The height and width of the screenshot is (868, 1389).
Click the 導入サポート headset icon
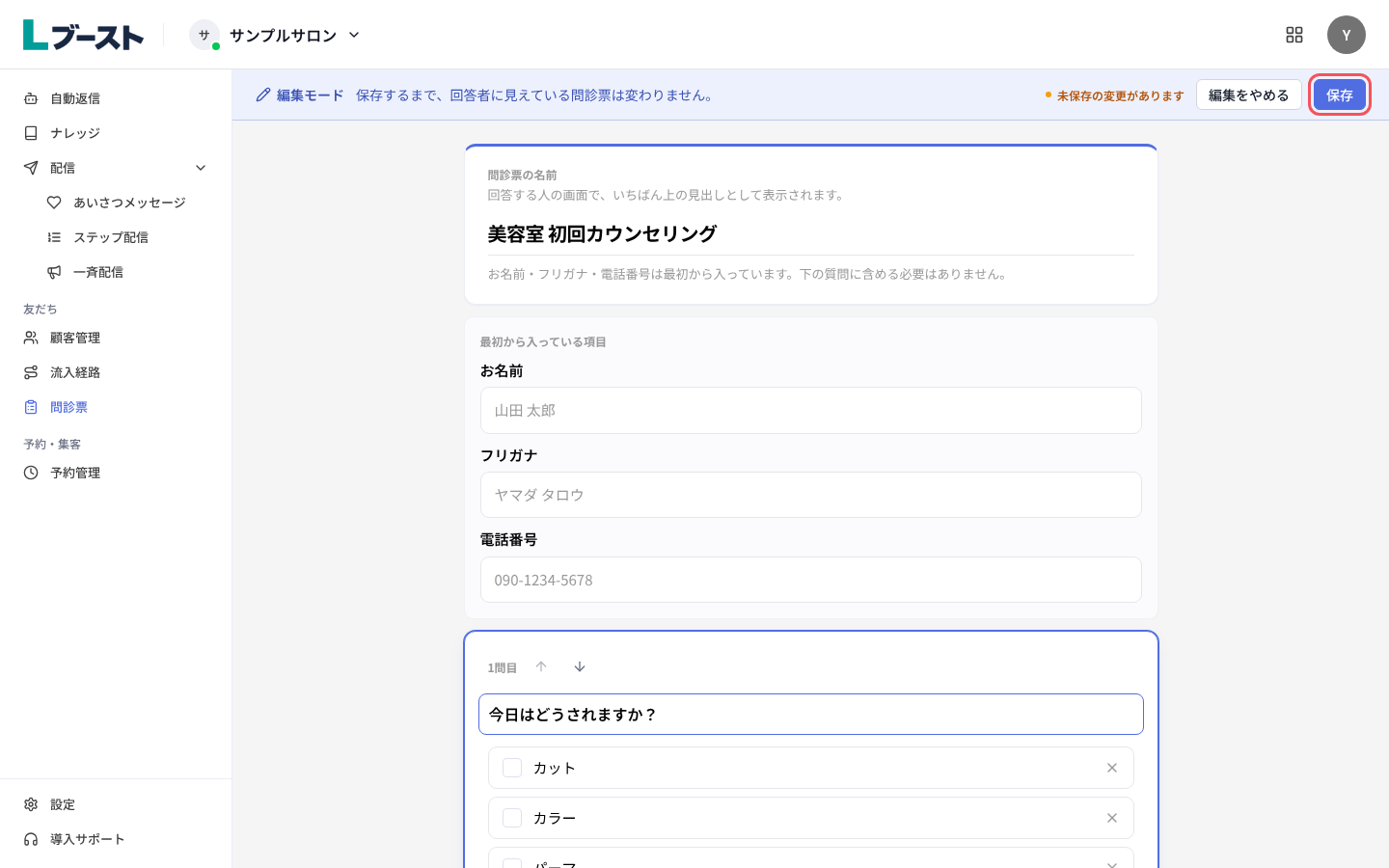click(31, 839)
